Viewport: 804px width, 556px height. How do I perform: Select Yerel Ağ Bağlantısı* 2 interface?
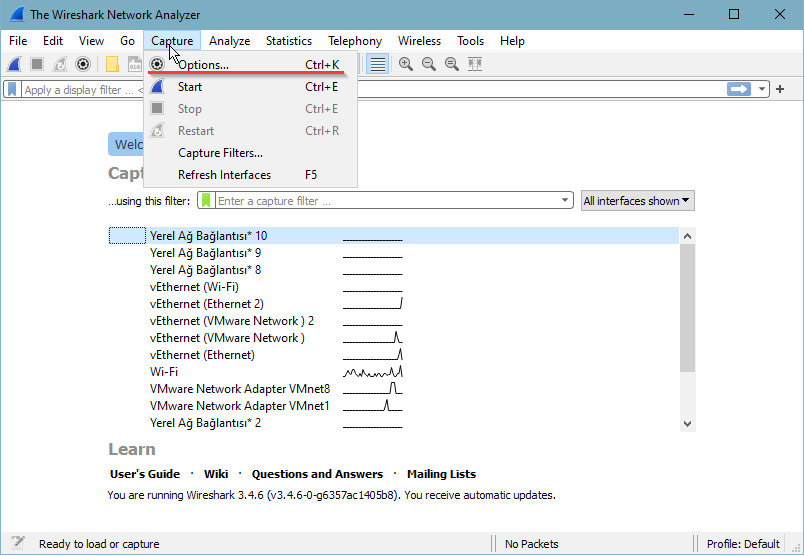click(393, 423)
